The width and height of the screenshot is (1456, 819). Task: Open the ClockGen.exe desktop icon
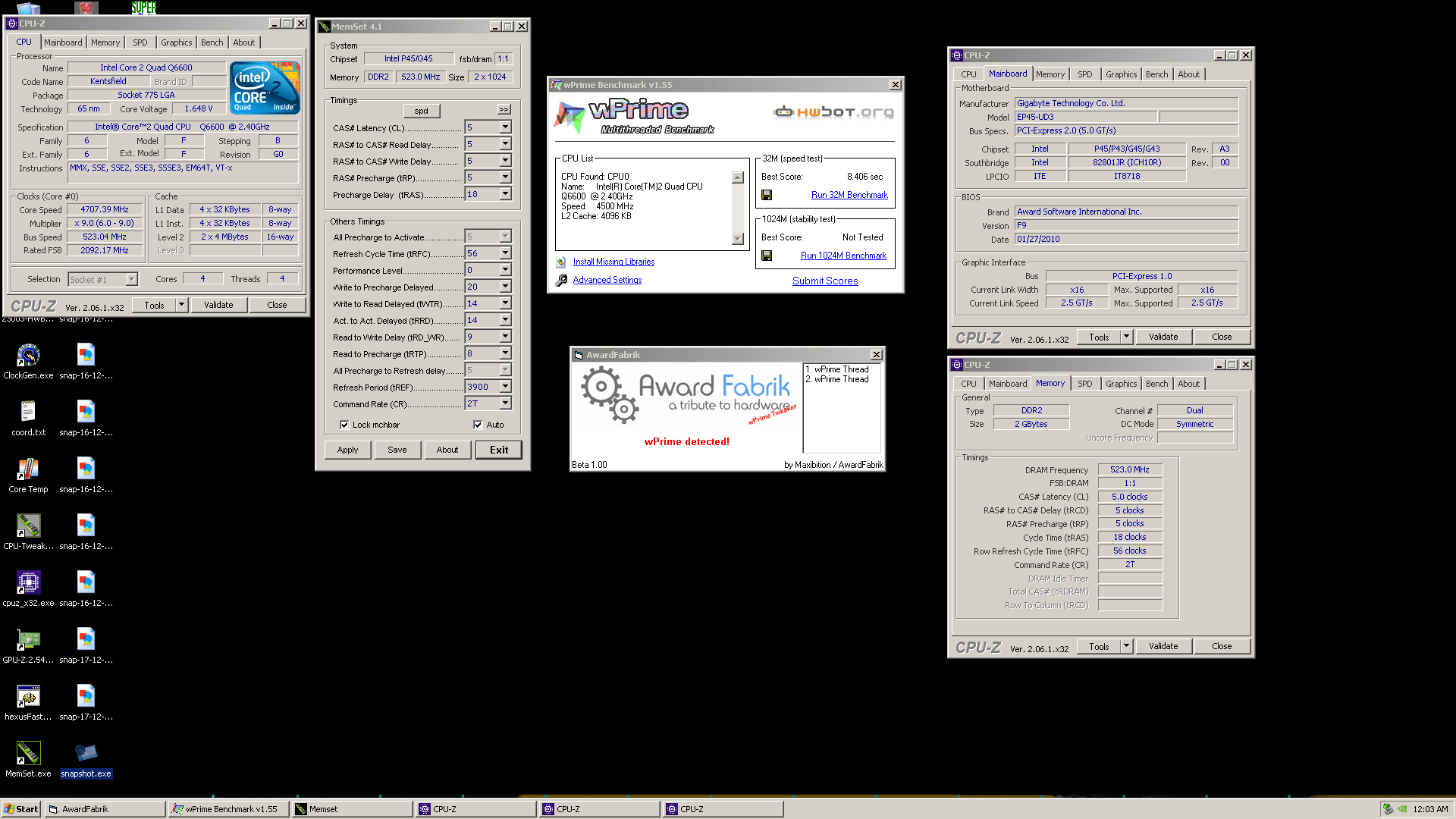pyautogui.click(x=28, y=356)
